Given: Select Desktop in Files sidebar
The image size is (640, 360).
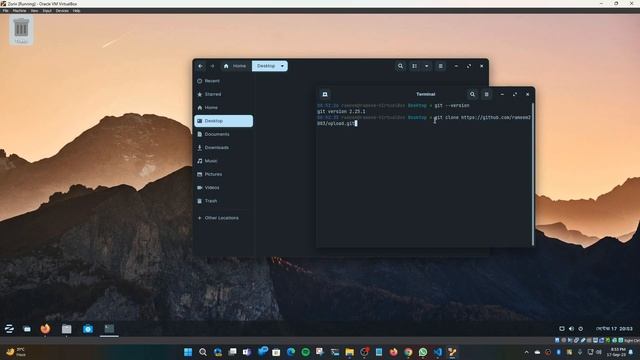Looking at the screenshot, I should (224, 121).
